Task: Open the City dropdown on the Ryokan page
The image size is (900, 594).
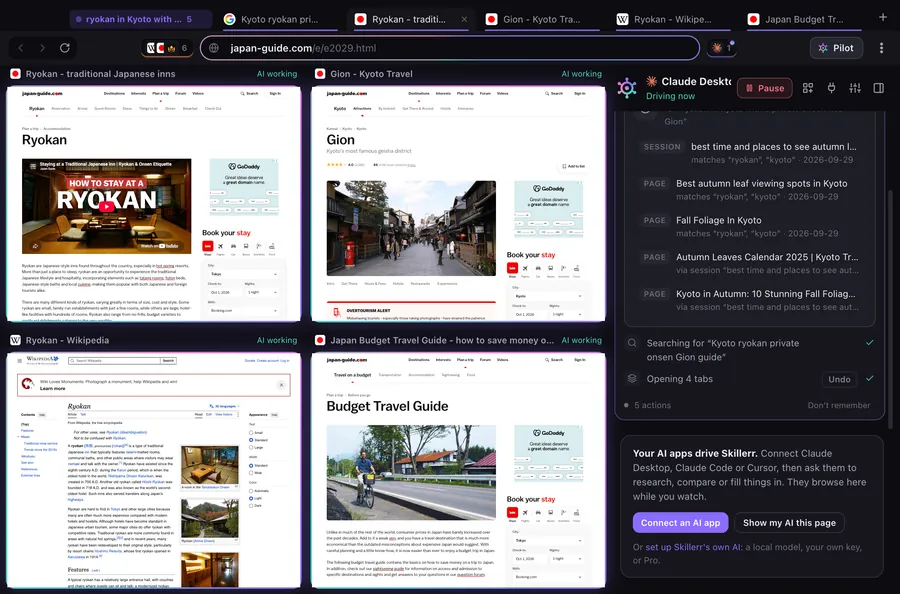Action: tap(243, 274)
